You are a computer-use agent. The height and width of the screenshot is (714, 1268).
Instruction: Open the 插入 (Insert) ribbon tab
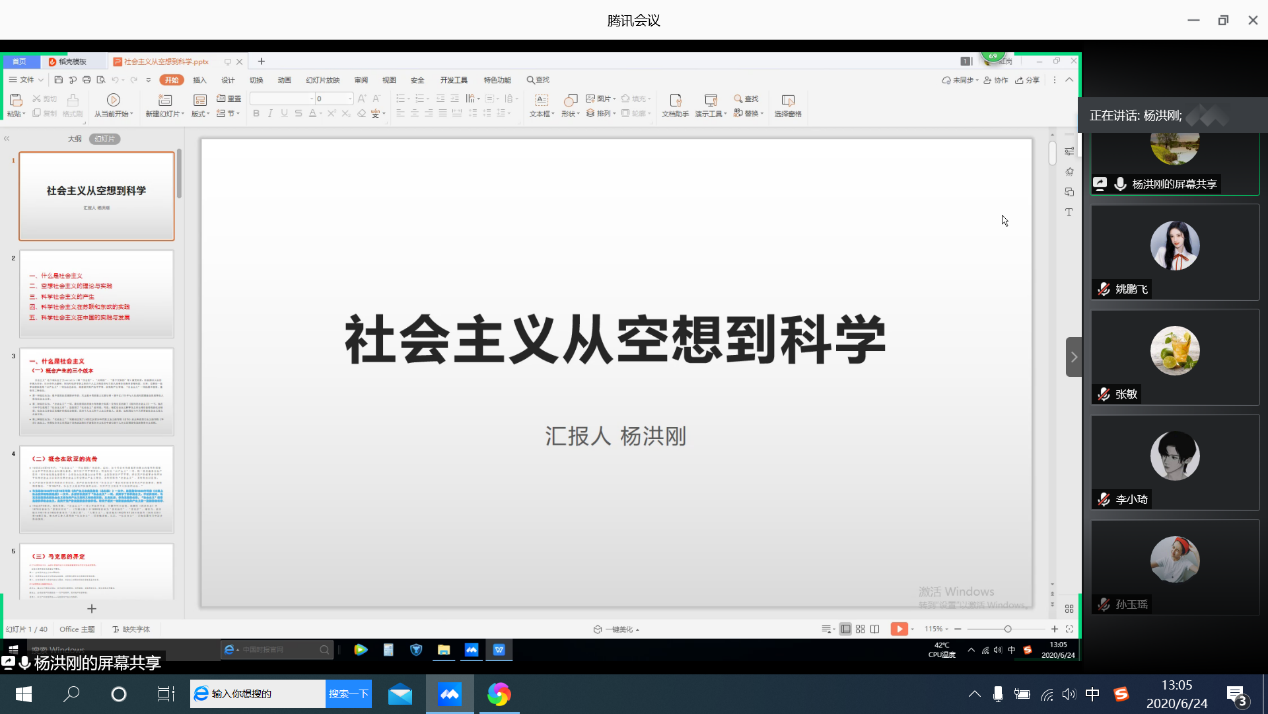pos(200,80)
